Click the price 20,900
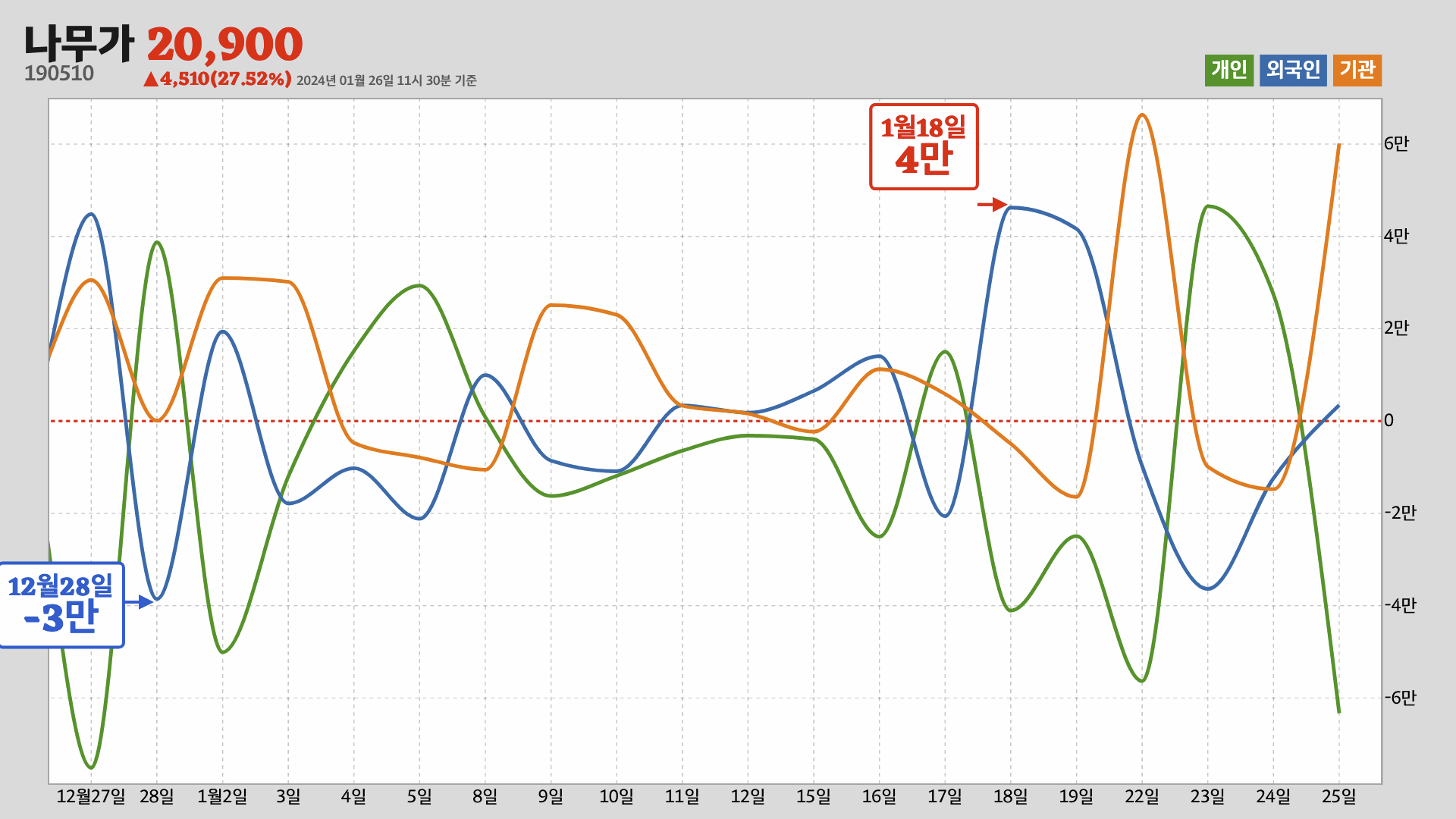This screenshot has width=1456, height=819. pyautogui.click(x=225, y=44)
